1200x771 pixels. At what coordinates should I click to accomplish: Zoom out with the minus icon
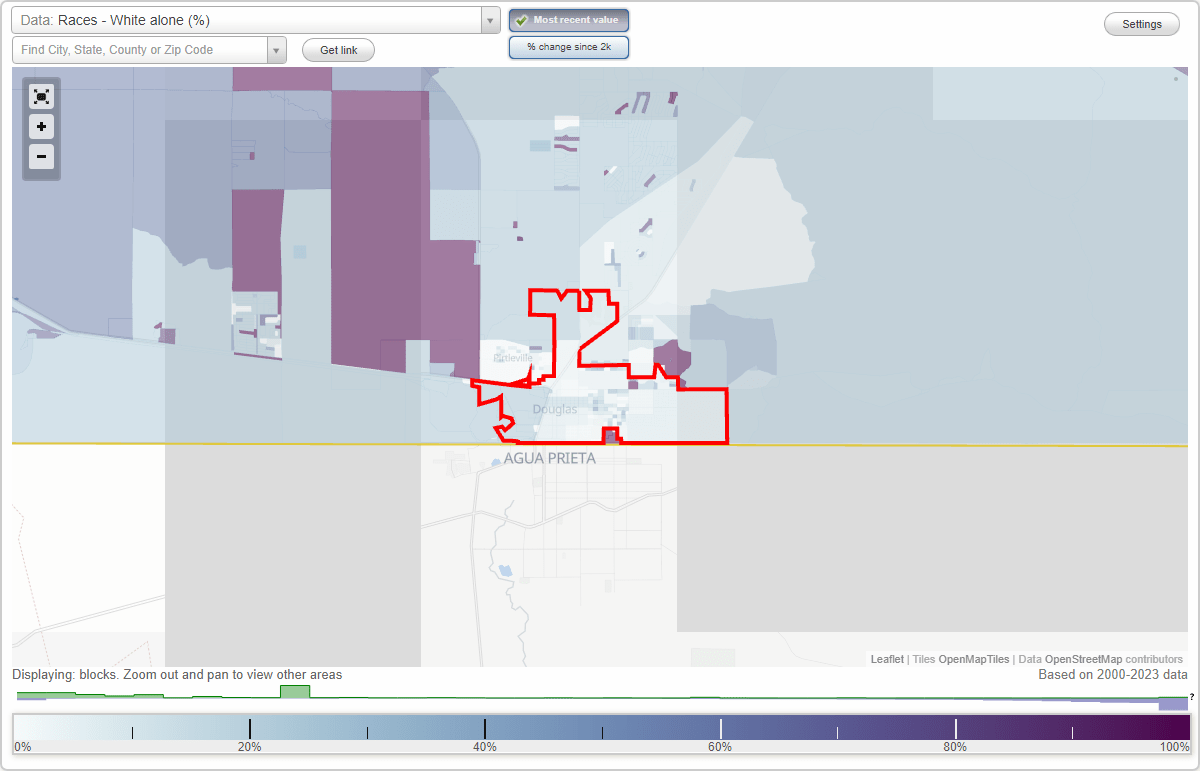(41, 157)
